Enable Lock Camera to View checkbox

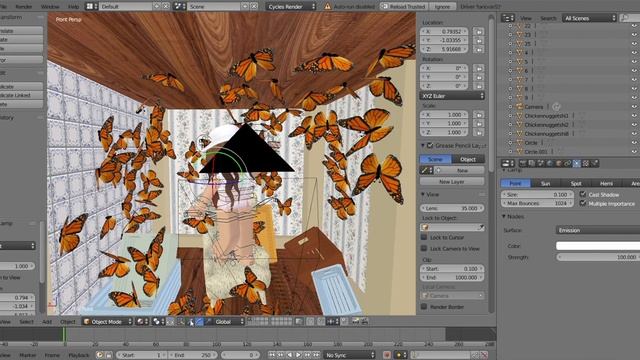point(424,248)
